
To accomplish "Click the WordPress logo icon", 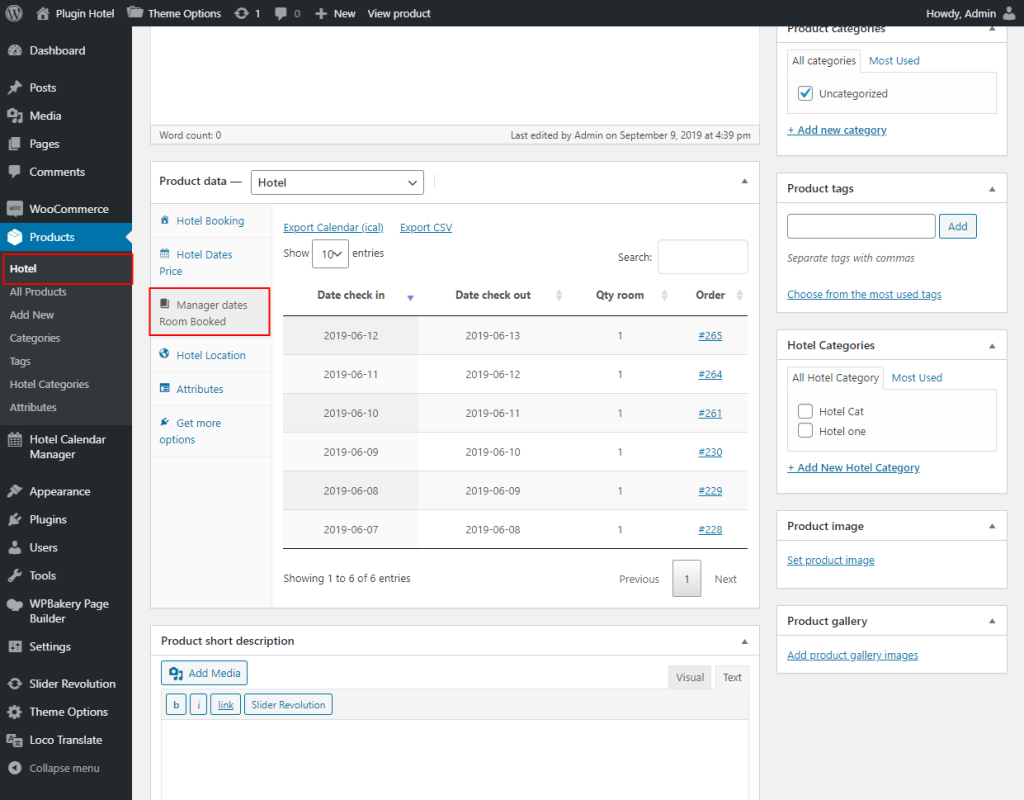I will tap(14, 13).
